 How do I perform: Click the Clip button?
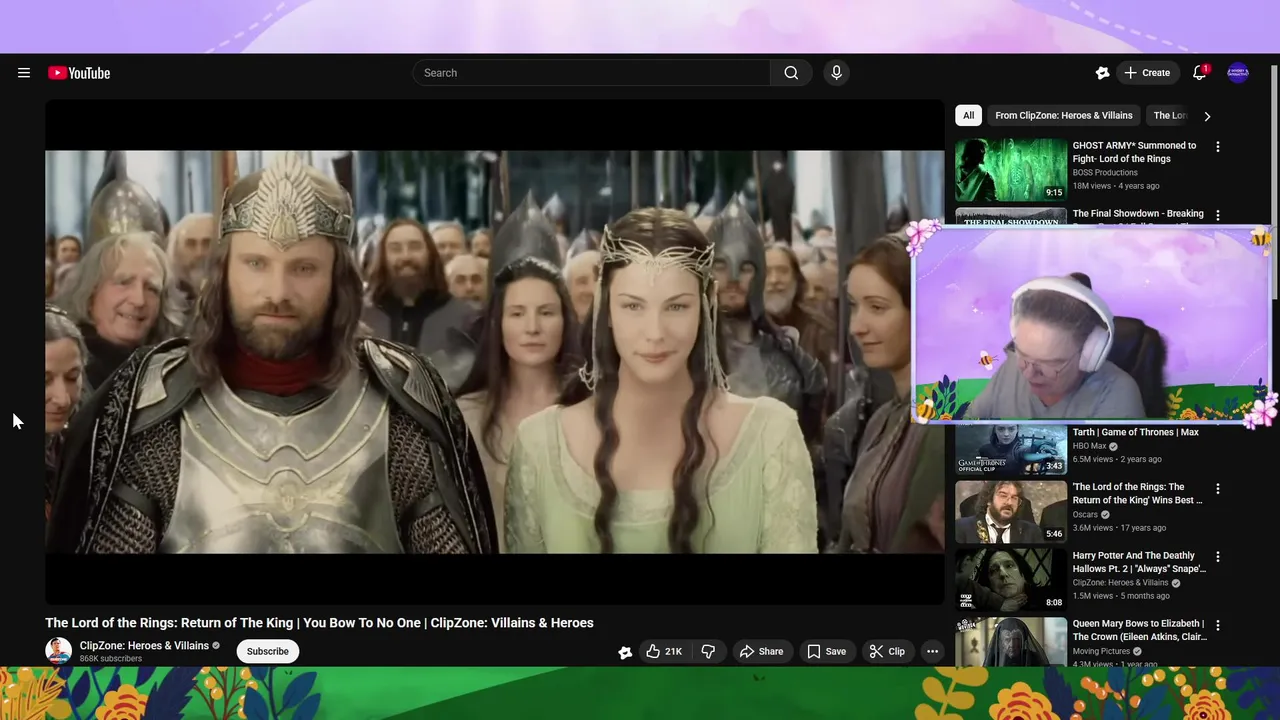coord(887,651)
